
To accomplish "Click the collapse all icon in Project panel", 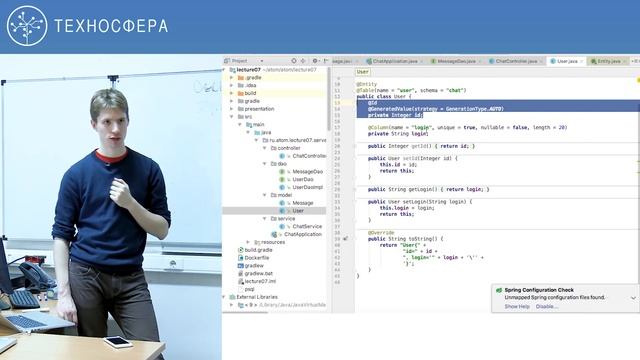I will 303,61.
